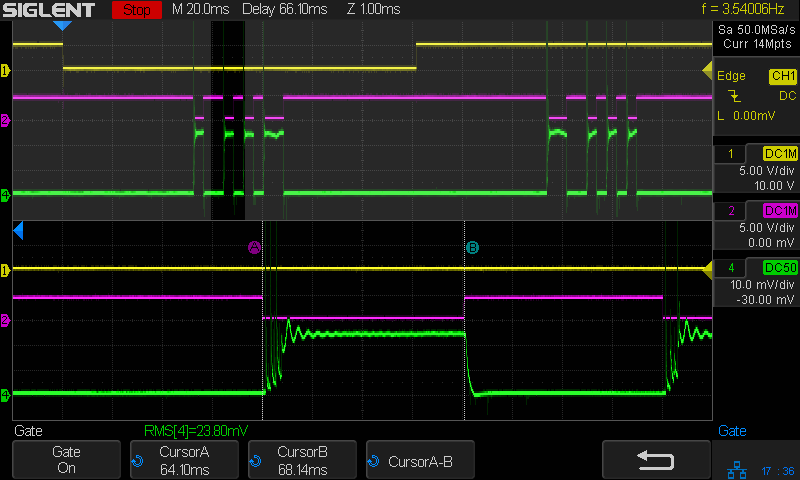Toggle the red Stop run state
Image resolution: width=800 pixels, height=480 pixels.
point(138,10)
